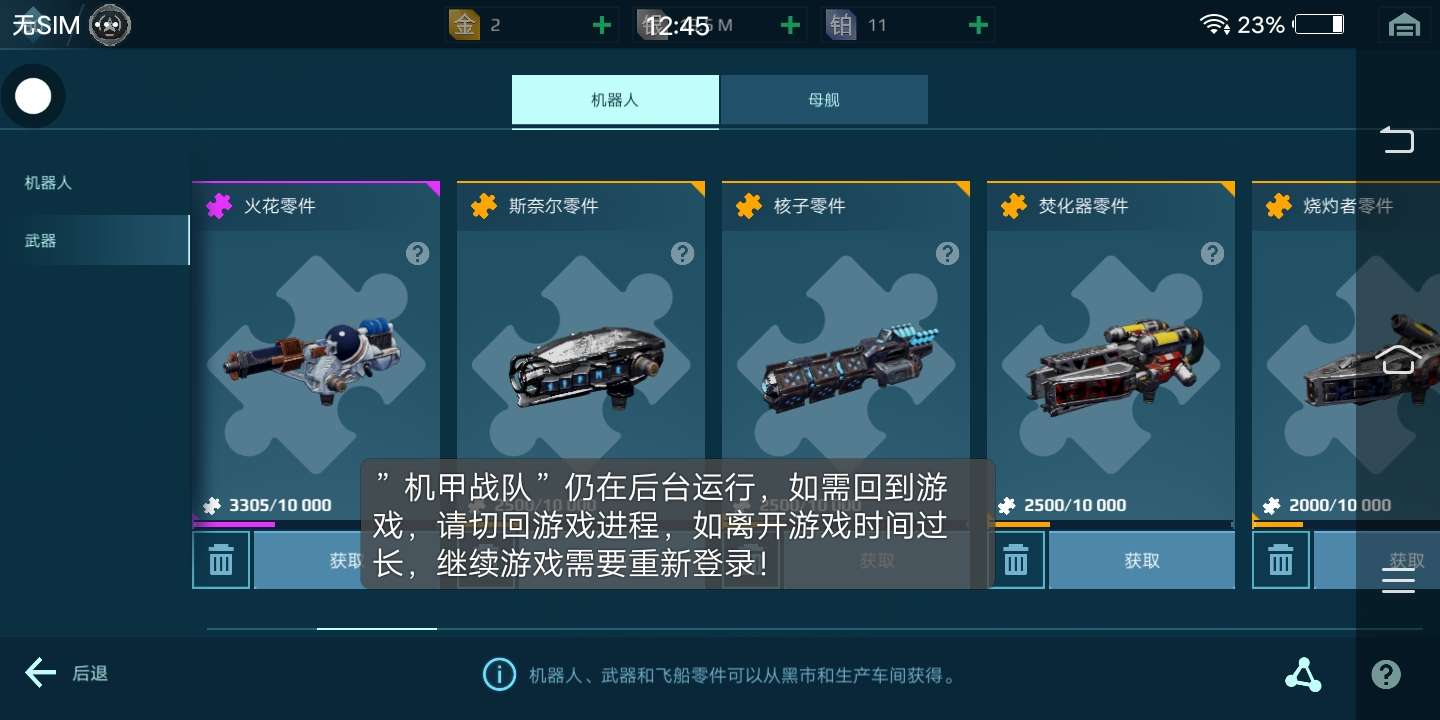Select the 机器人 top tab
The width and height of the screenshot is (1440, 720).
pyautogui.click(x=615, y=100)
